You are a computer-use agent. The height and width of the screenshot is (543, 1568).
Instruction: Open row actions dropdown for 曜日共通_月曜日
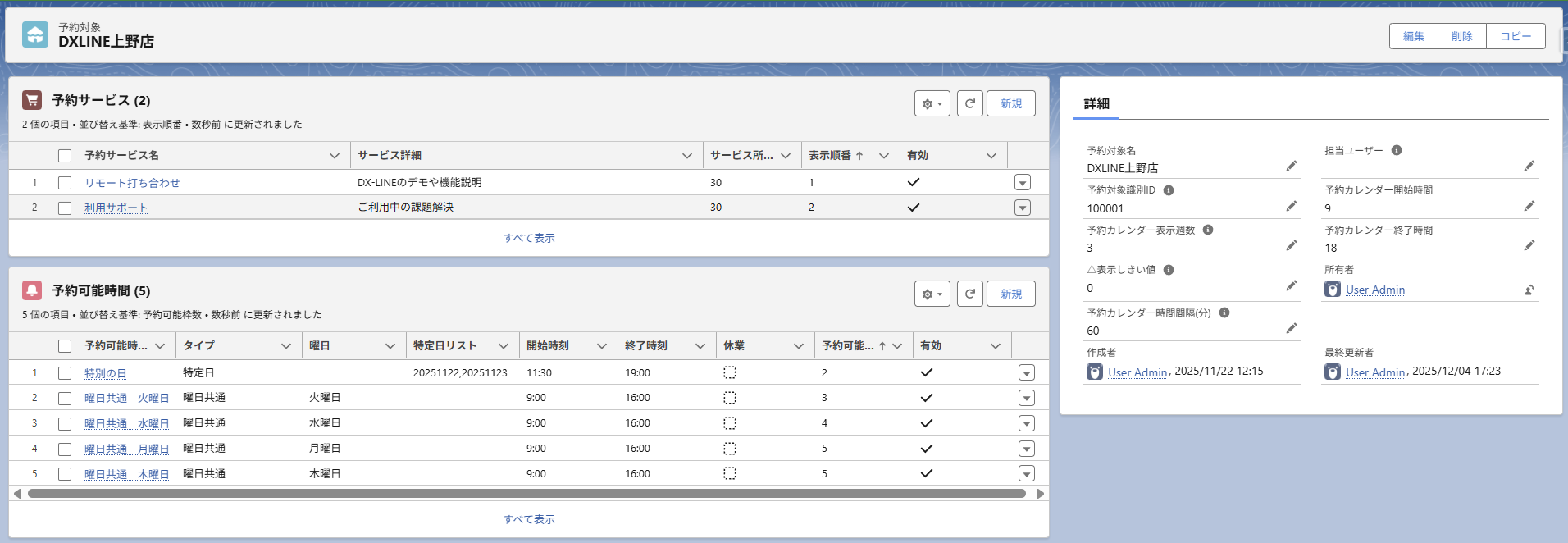(1026, 449)
